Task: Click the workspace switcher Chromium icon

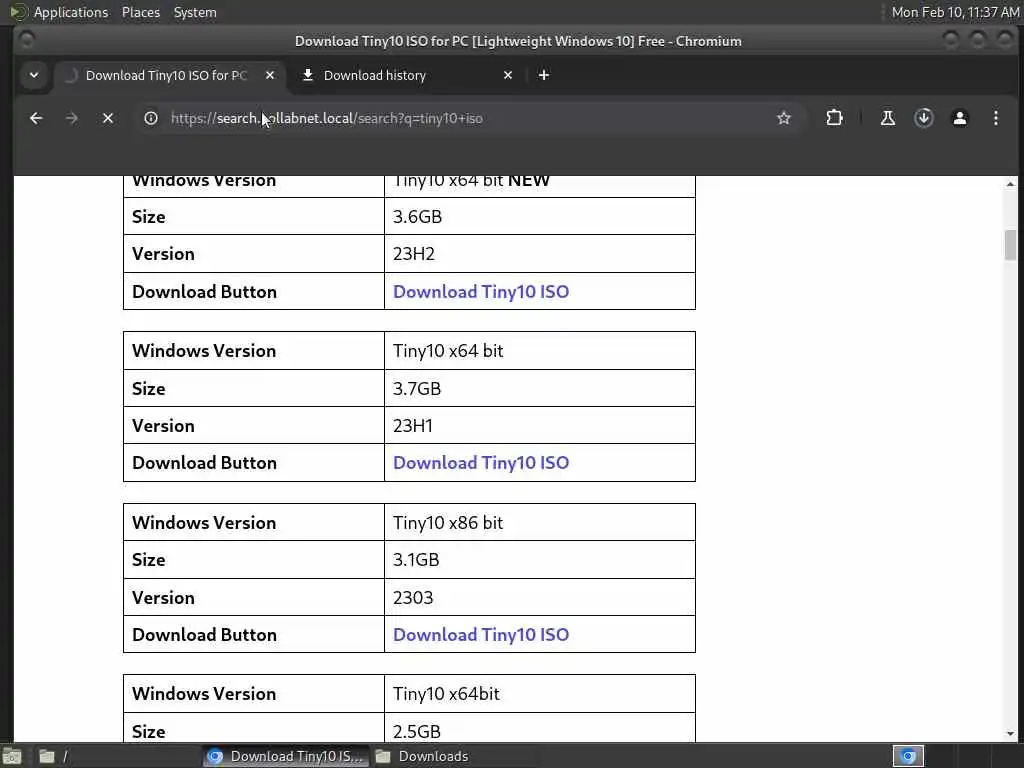Action: tap(908, 756)
